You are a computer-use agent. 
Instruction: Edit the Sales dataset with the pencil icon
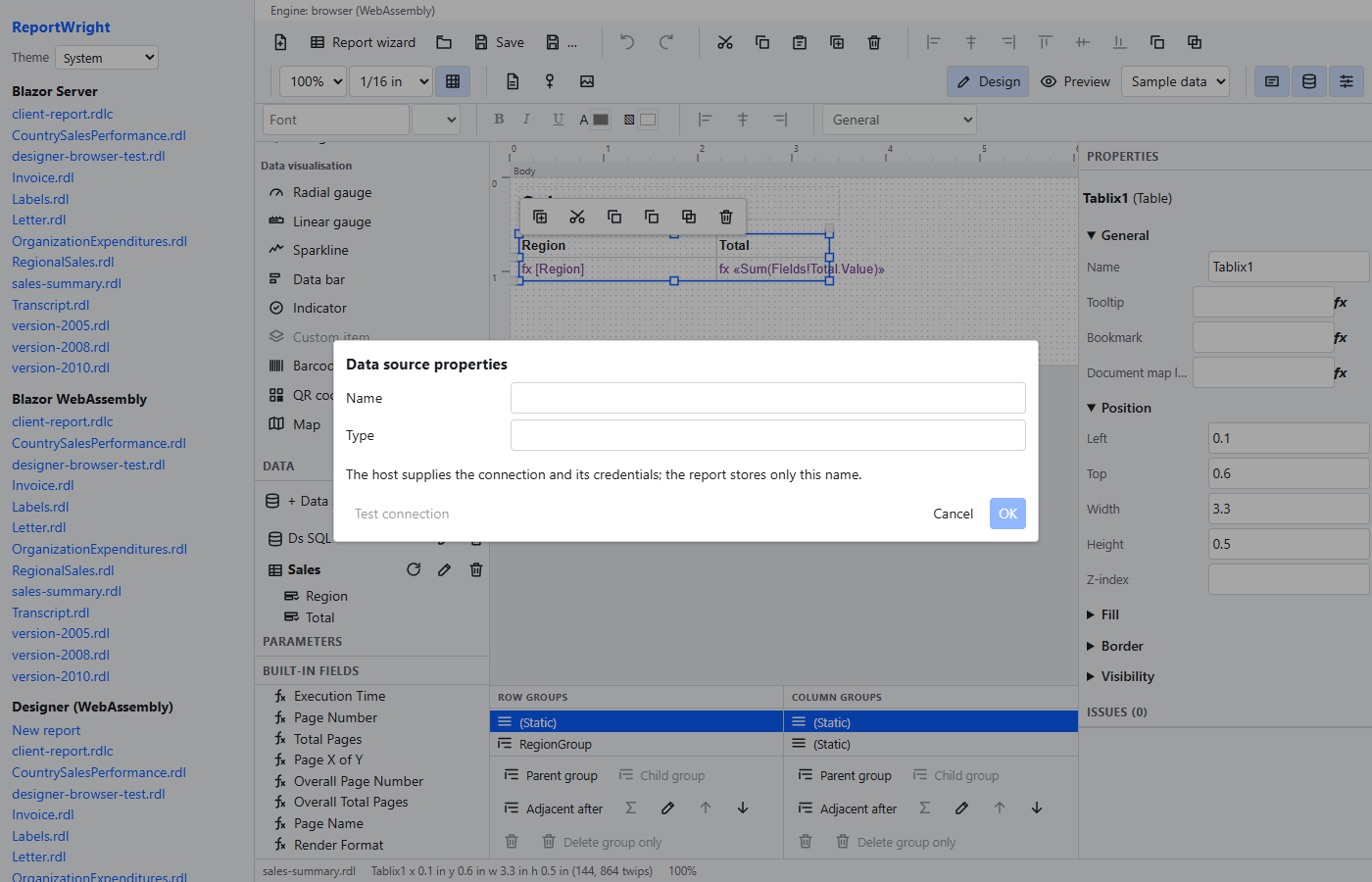[444, 569]
